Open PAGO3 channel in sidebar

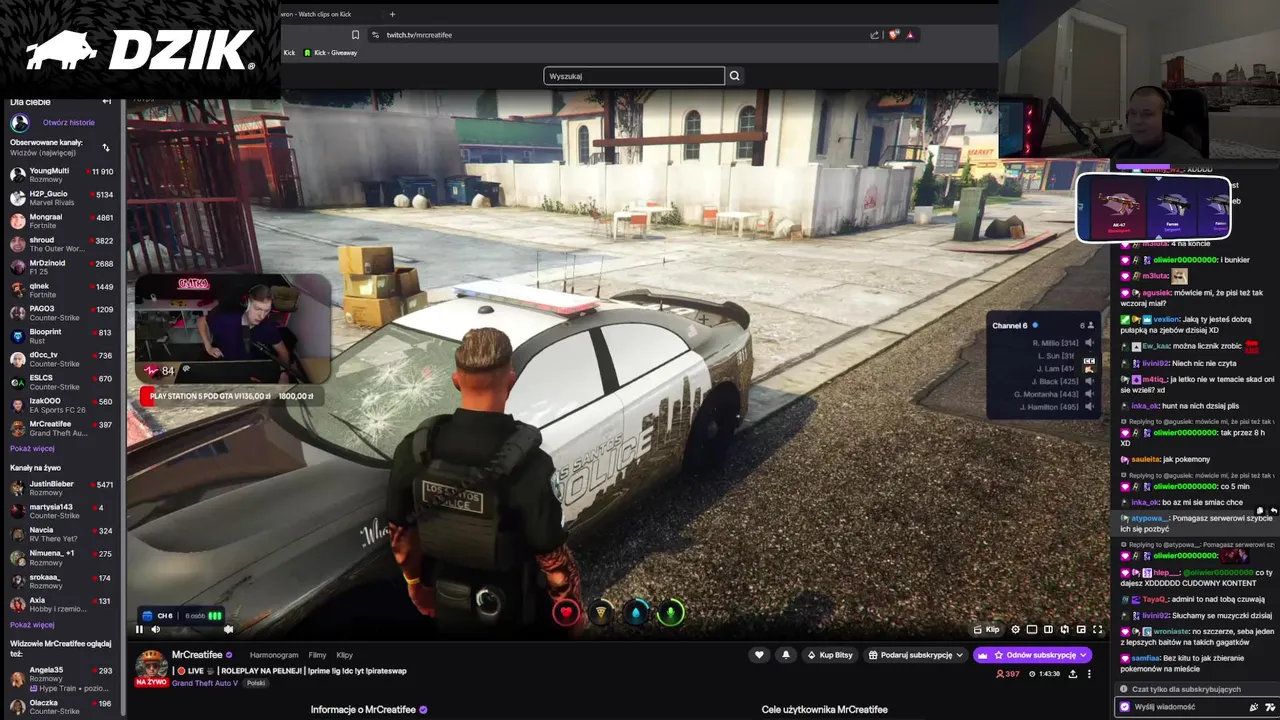pos(61,313)
